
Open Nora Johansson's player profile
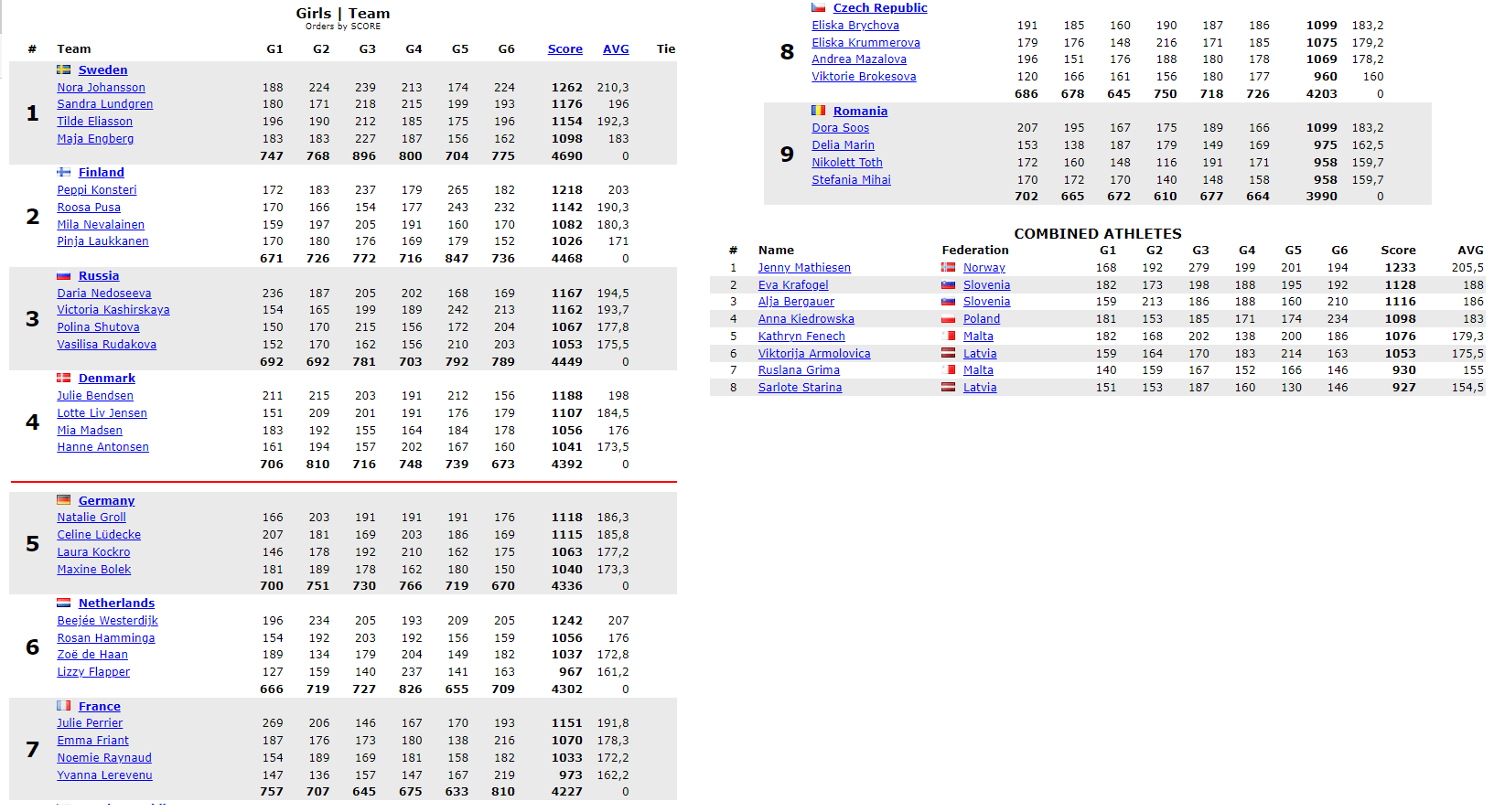pyautogui.click(x=101, y=88)
